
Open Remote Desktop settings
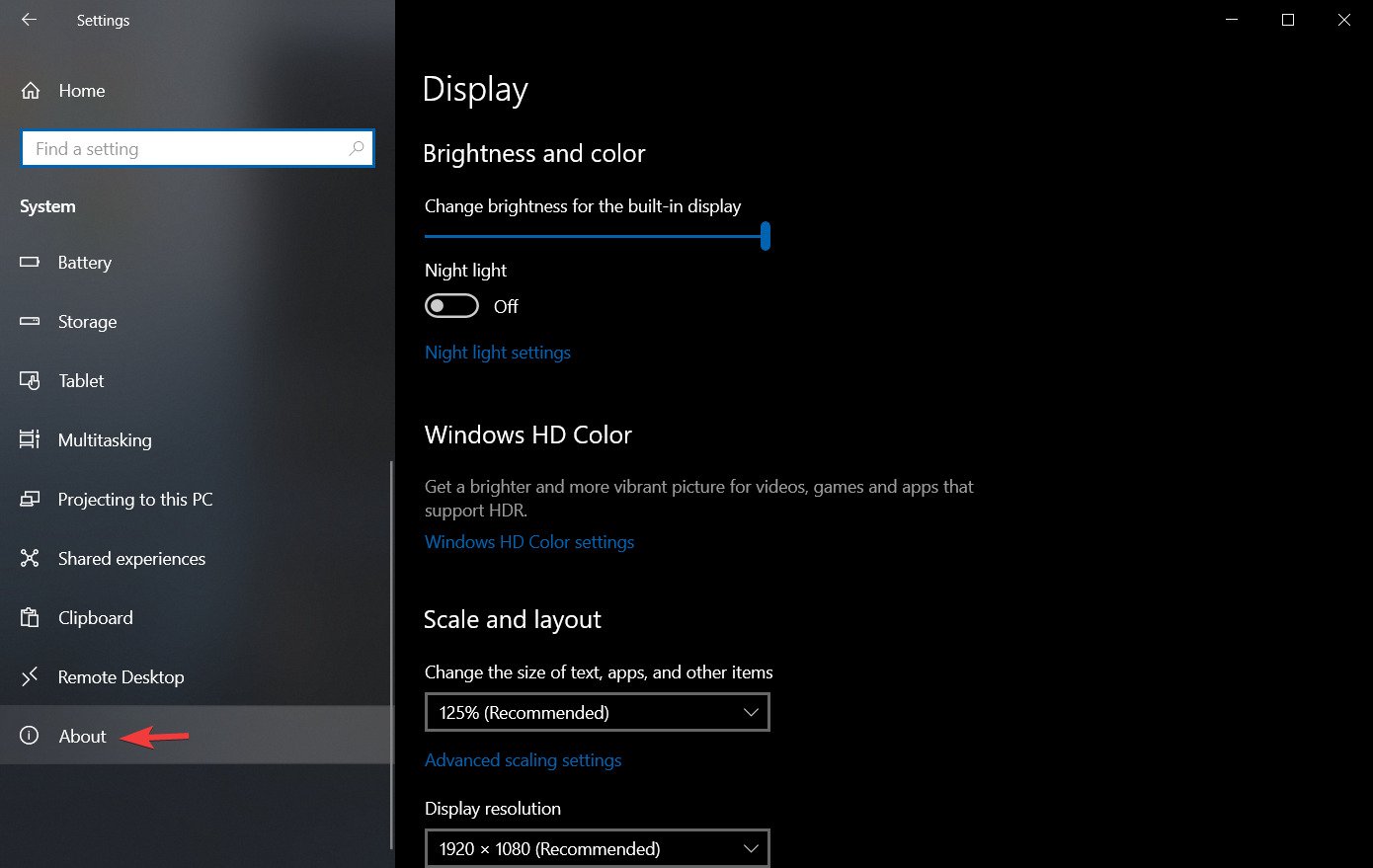197,677
